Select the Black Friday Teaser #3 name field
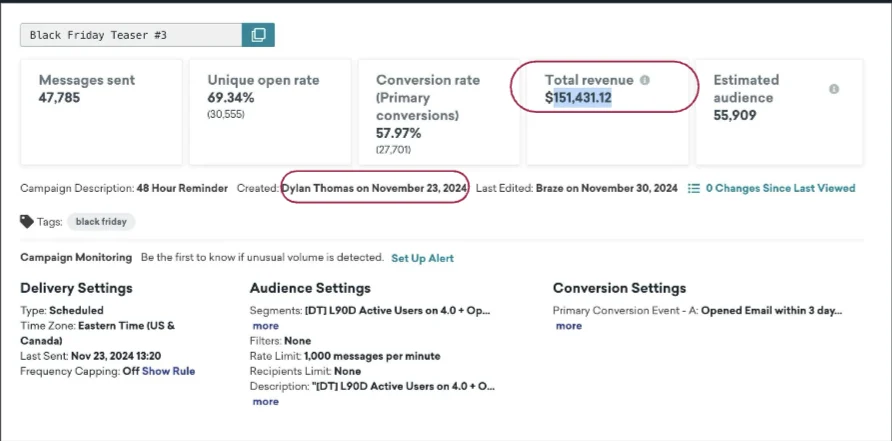Screen dimensions: 892x441 click(x=131, y=35)
